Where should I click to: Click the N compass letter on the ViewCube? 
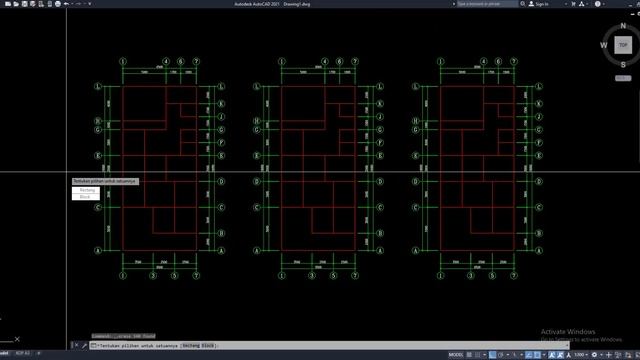[623, 26]
